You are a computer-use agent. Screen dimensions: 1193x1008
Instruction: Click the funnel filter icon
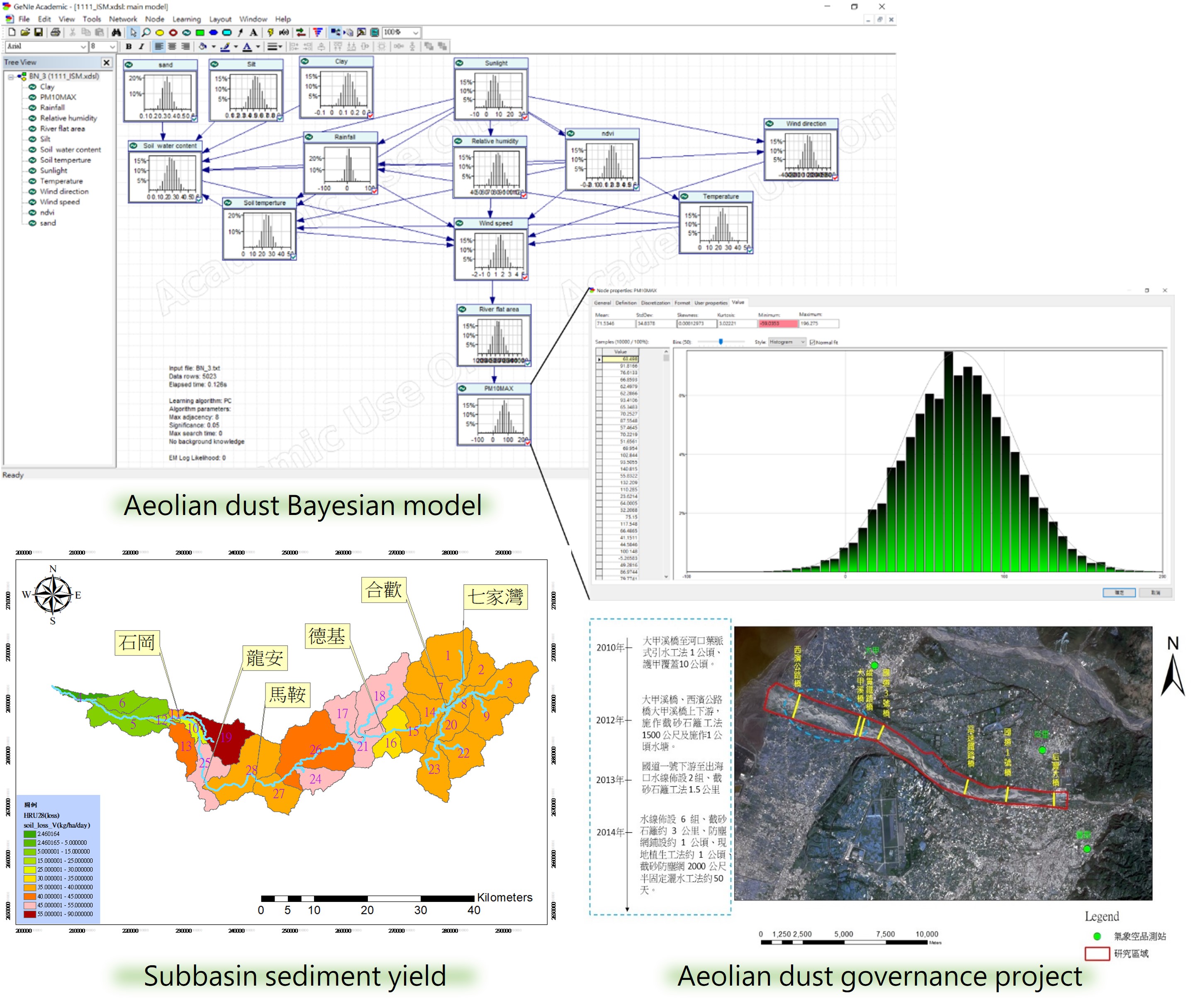tap(318, 33)
